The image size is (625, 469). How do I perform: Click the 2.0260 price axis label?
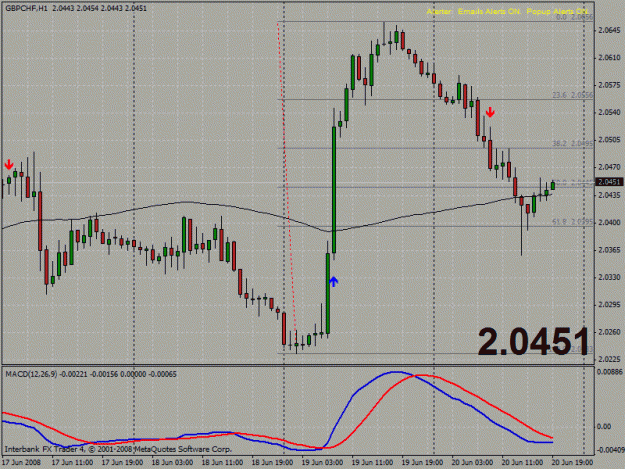pyautogui.click(x=609, y=332)
